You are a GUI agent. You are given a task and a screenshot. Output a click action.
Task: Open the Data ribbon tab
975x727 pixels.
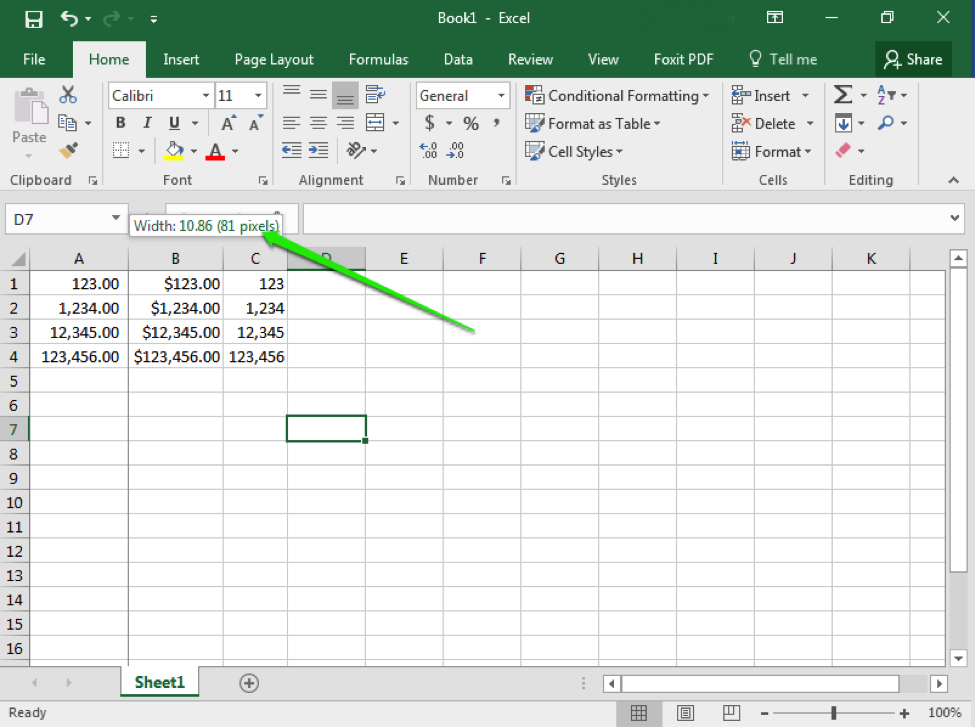point(458,59)
